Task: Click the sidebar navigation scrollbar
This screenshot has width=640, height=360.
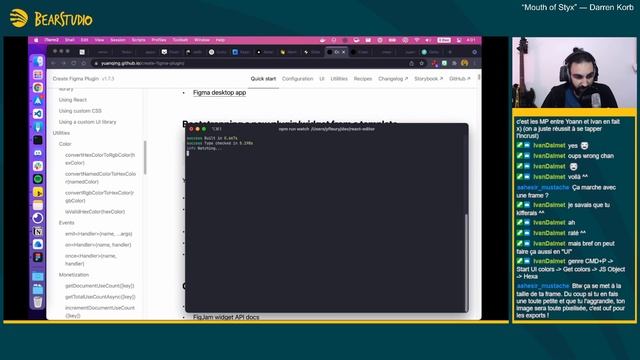Action: (x=145, y=157)
